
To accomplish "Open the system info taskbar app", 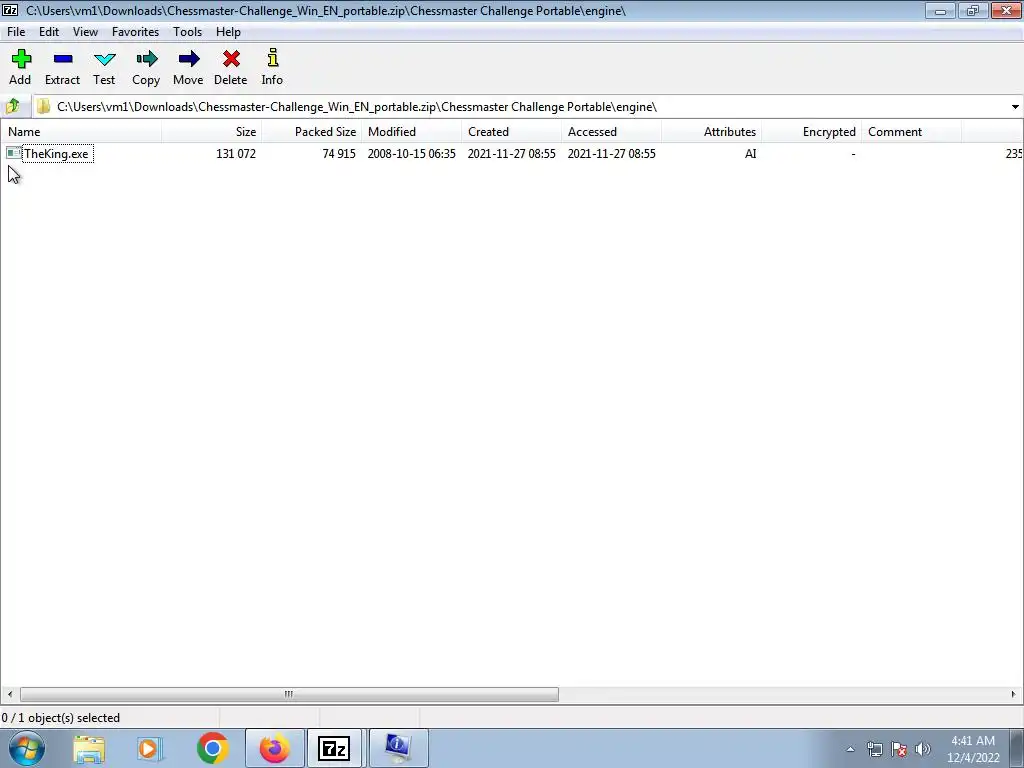I will [398, 748].
